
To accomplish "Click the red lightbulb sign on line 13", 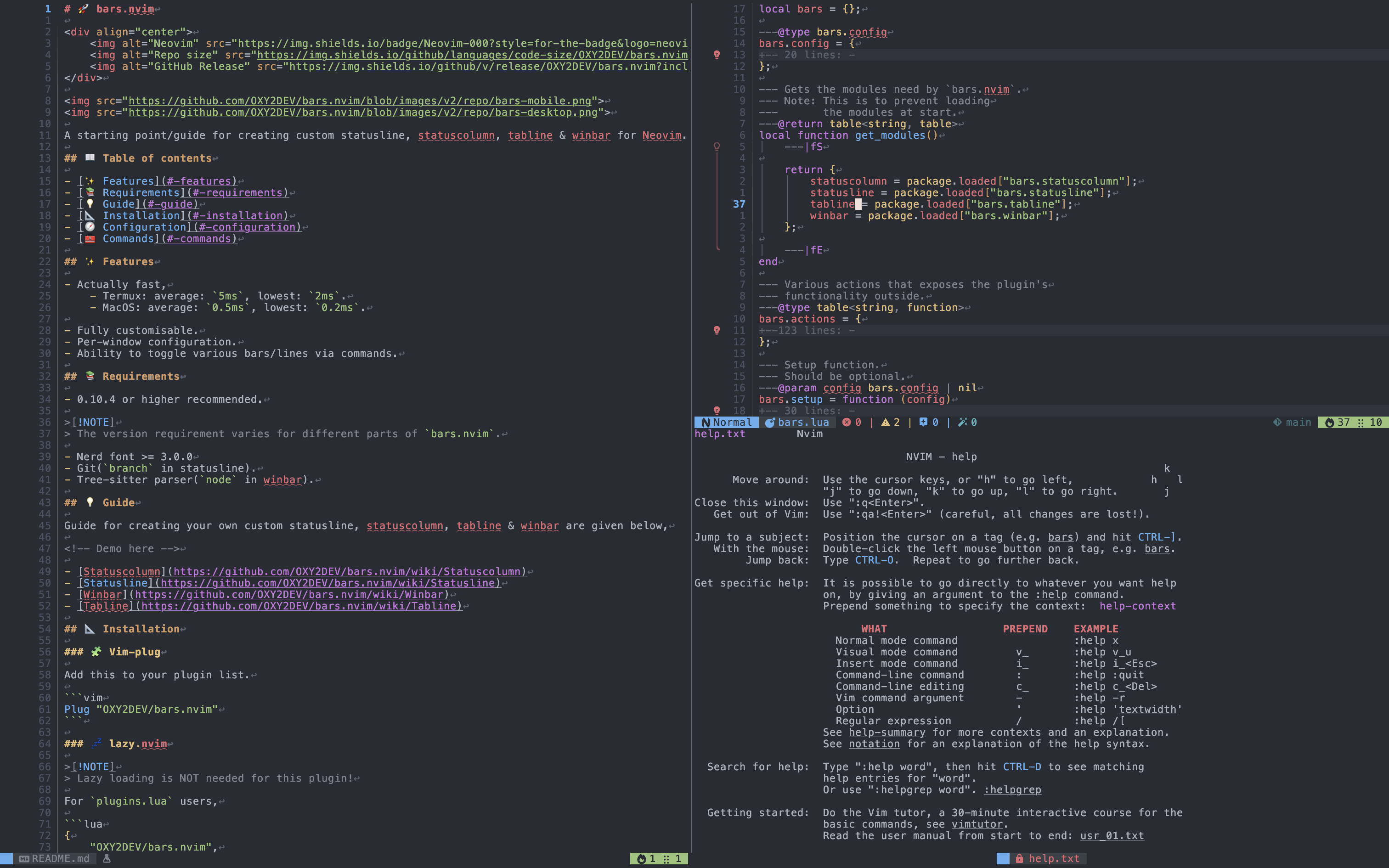I will [x=717, y=55].
